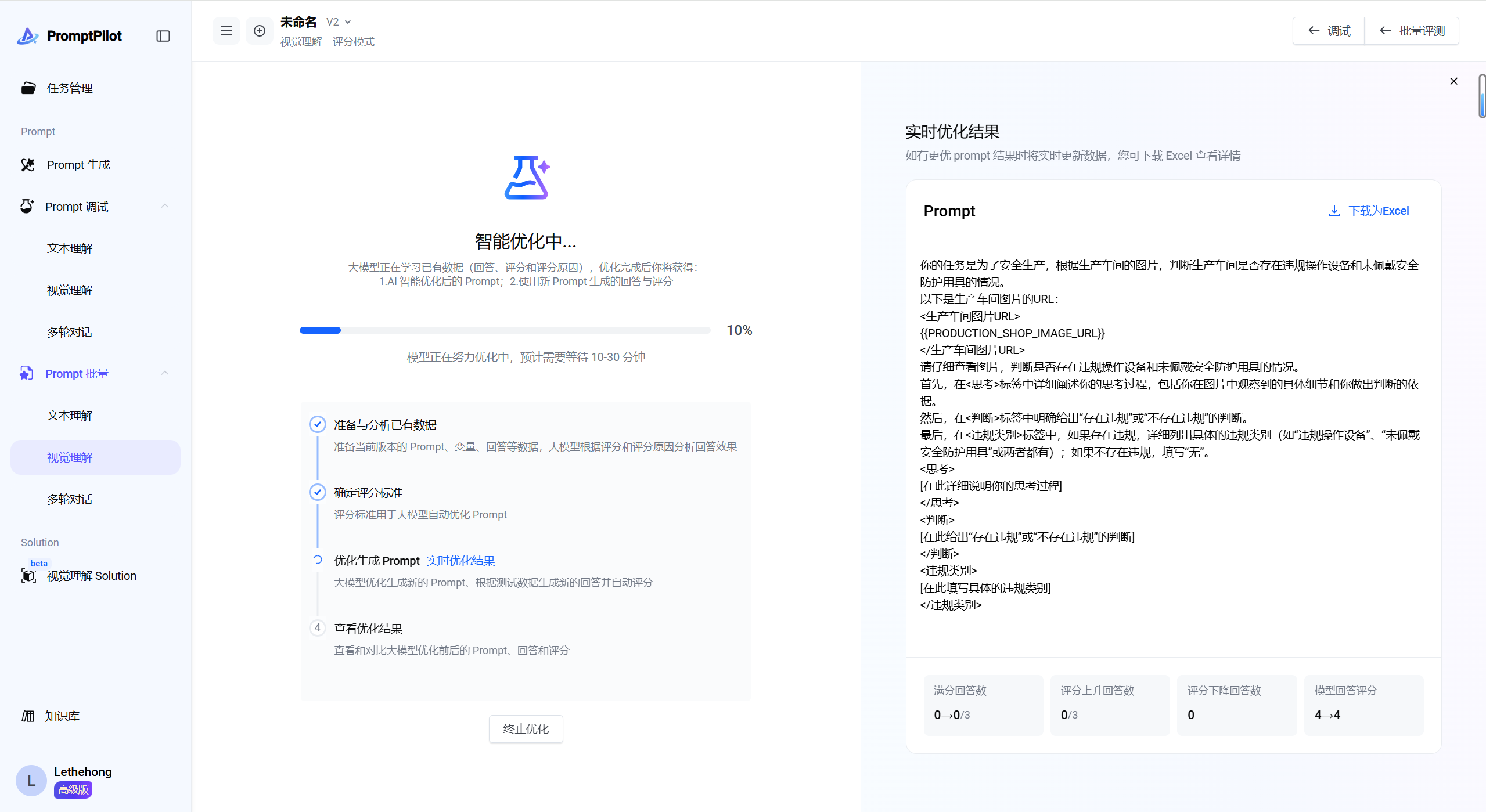Click the Lethehong user avatar
The image size is (1486, 812).
click(31, 781)
